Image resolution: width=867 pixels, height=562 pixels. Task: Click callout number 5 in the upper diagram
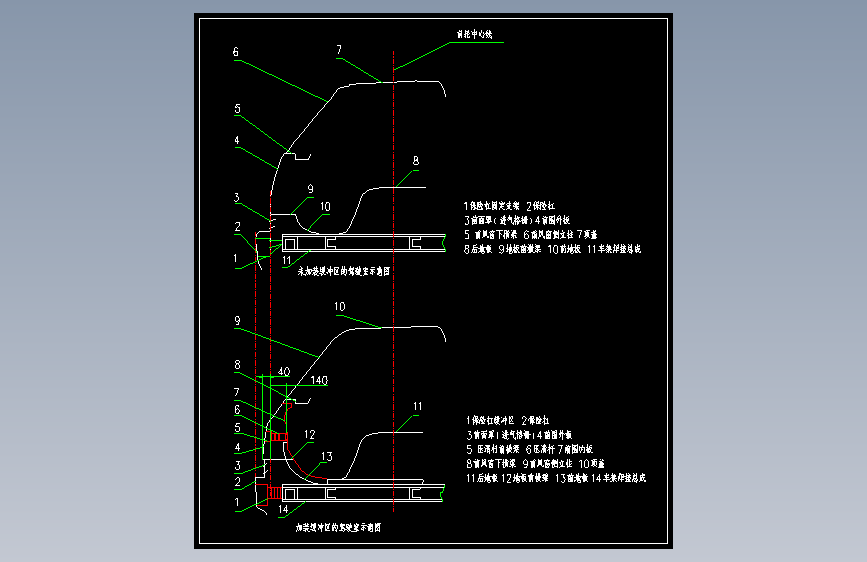pos(237,109)
